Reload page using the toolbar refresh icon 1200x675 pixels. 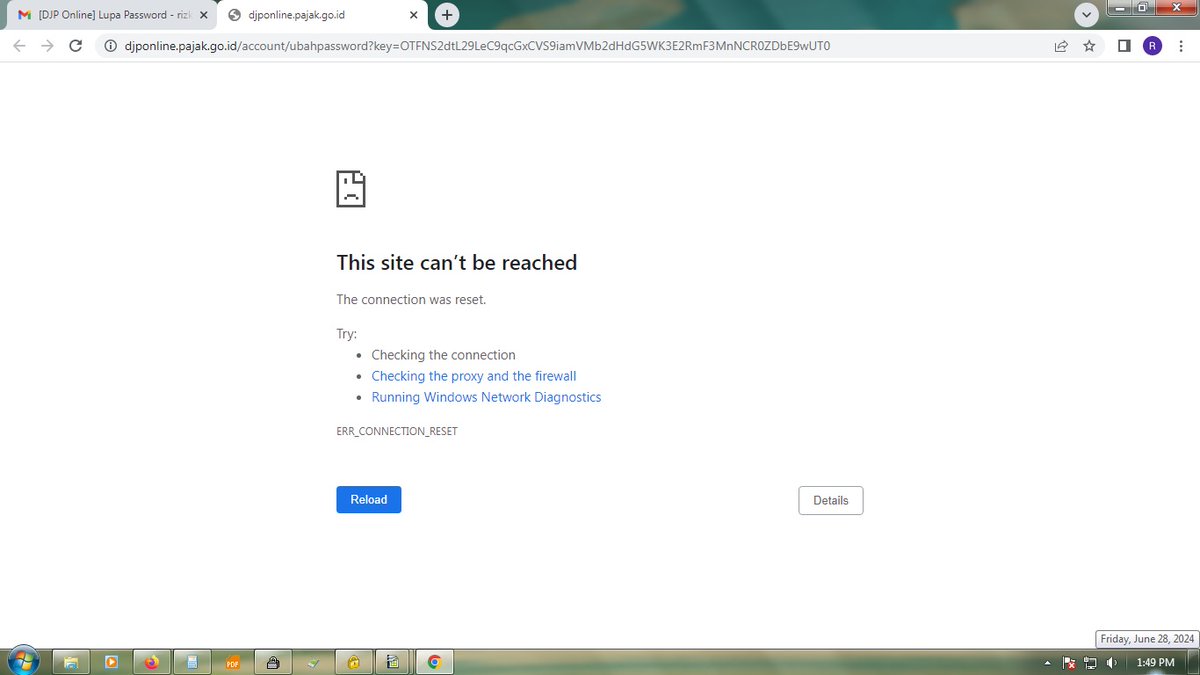(x=75, y=46)
